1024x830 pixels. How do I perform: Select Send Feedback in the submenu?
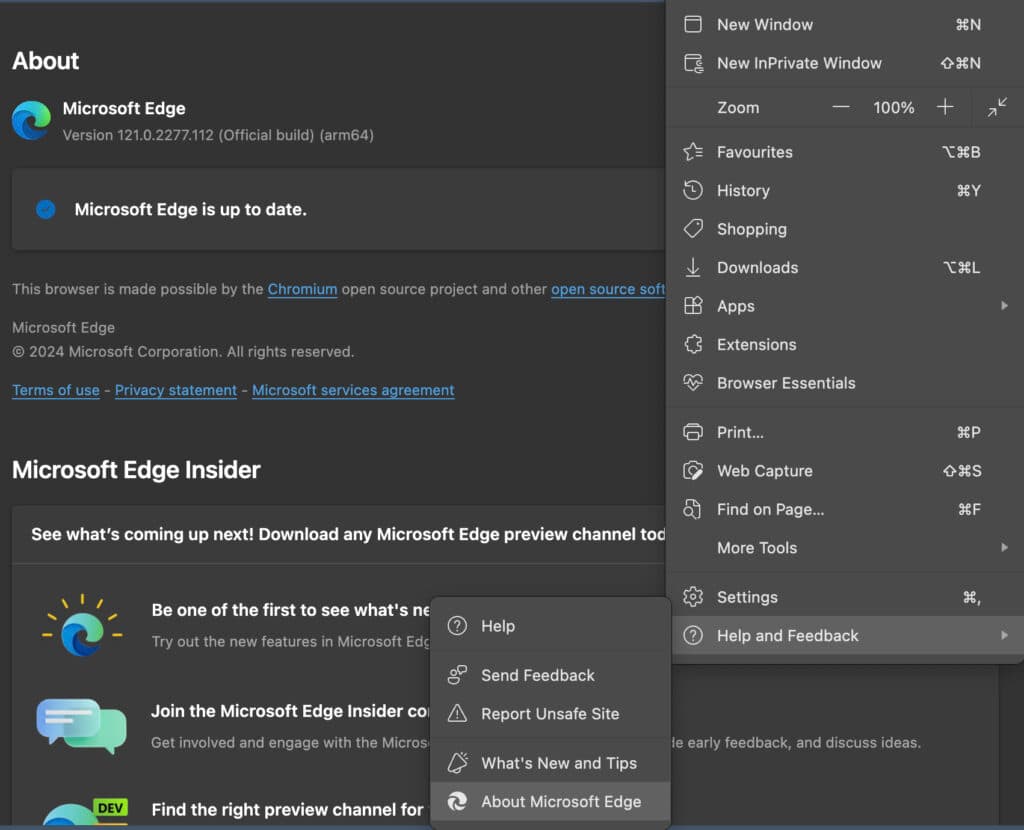click(537, 675)
